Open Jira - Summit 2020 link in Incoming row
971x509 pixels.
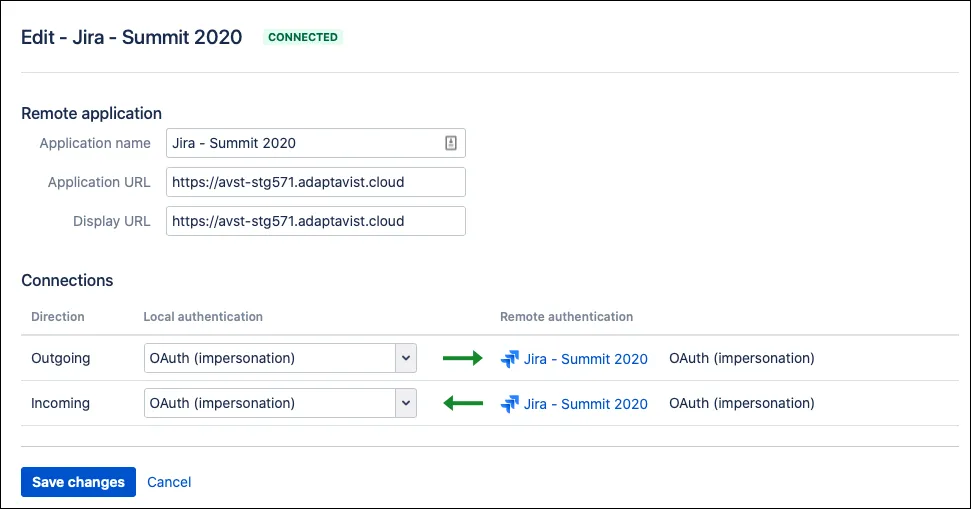(x=586, y=404)
